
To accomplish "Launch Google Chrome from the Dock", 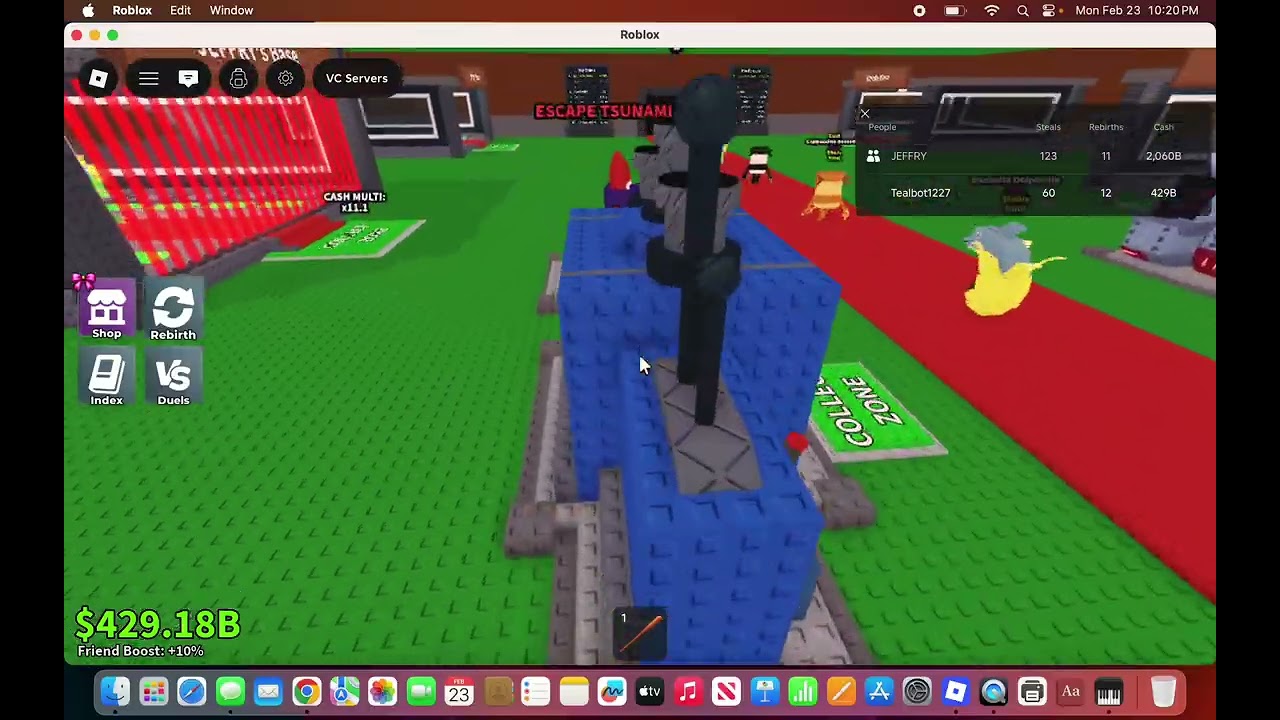I will click(306, 691).
